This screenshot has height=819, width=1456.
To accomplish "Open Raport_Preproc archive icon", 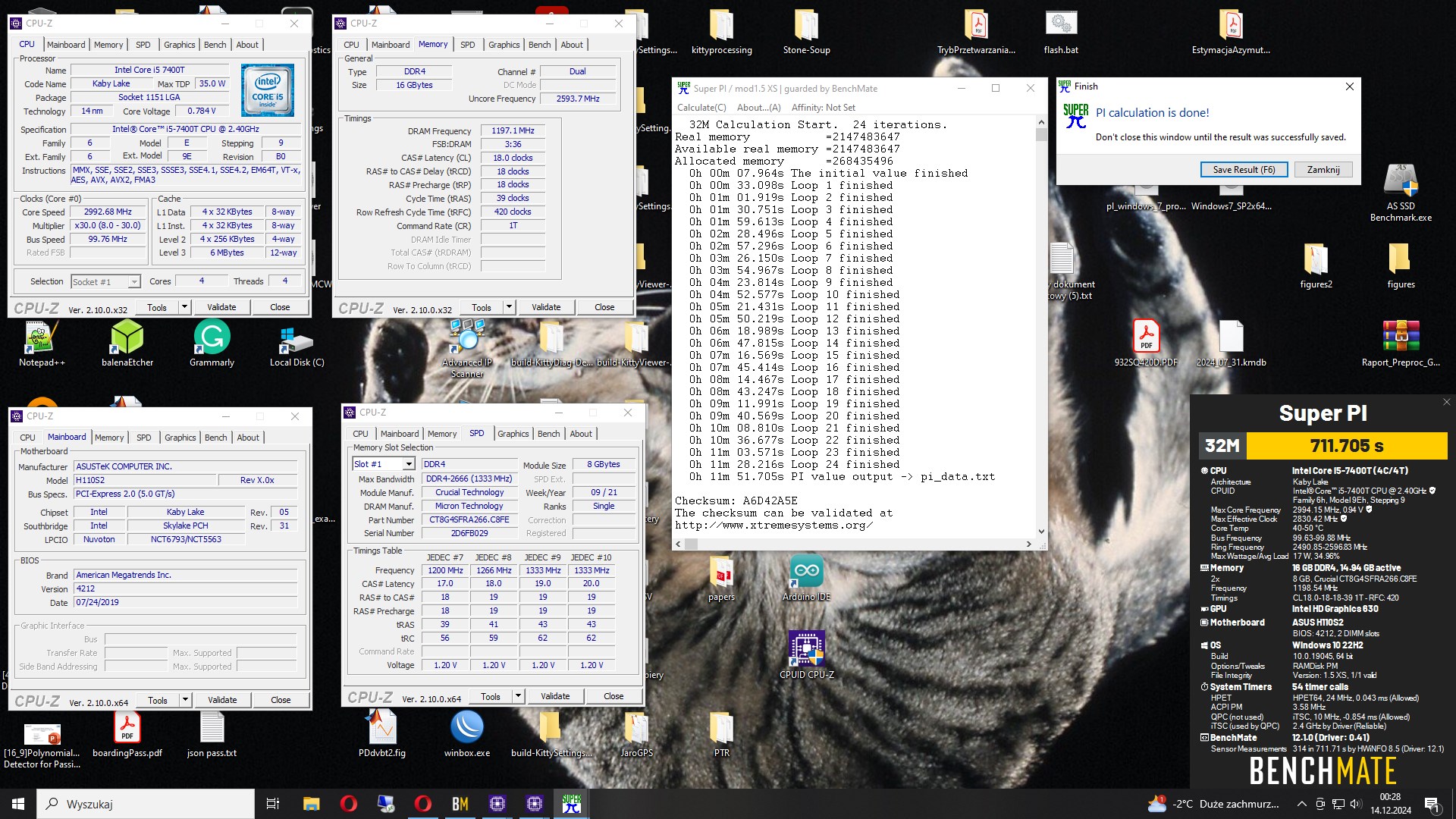I will coord(1401,343).
